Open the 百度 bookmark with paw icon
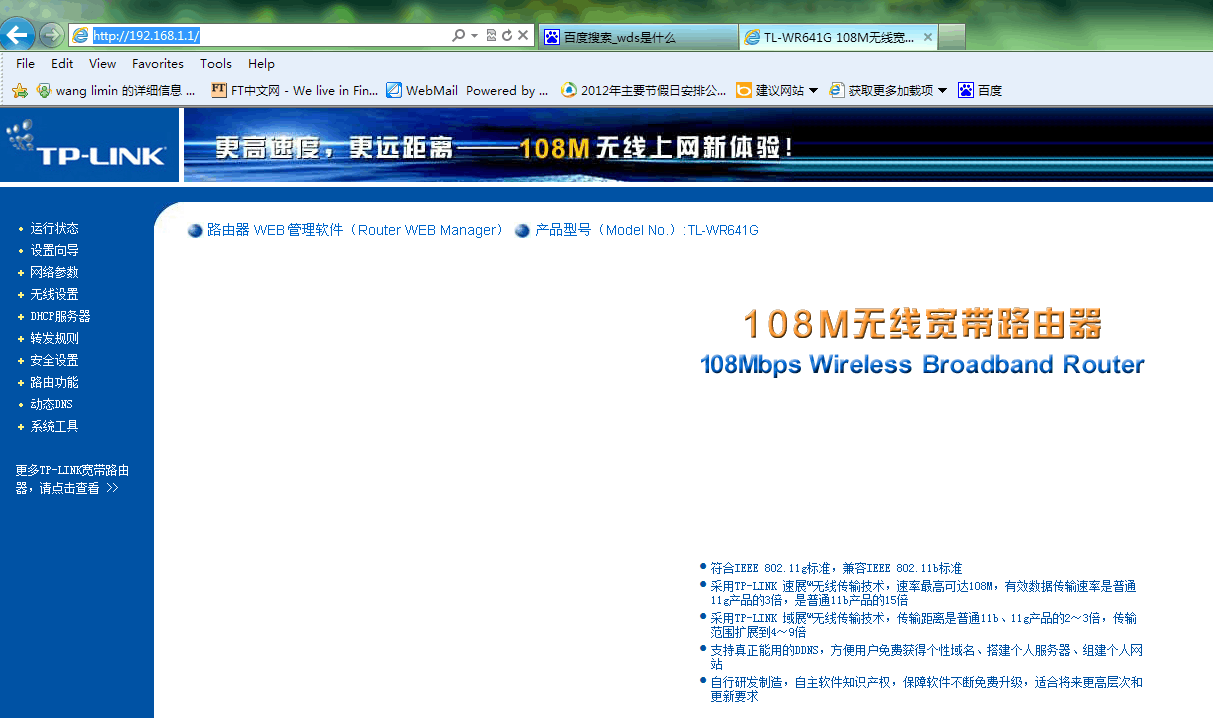Screen dimensions: 1213x718 click(980, 90)
